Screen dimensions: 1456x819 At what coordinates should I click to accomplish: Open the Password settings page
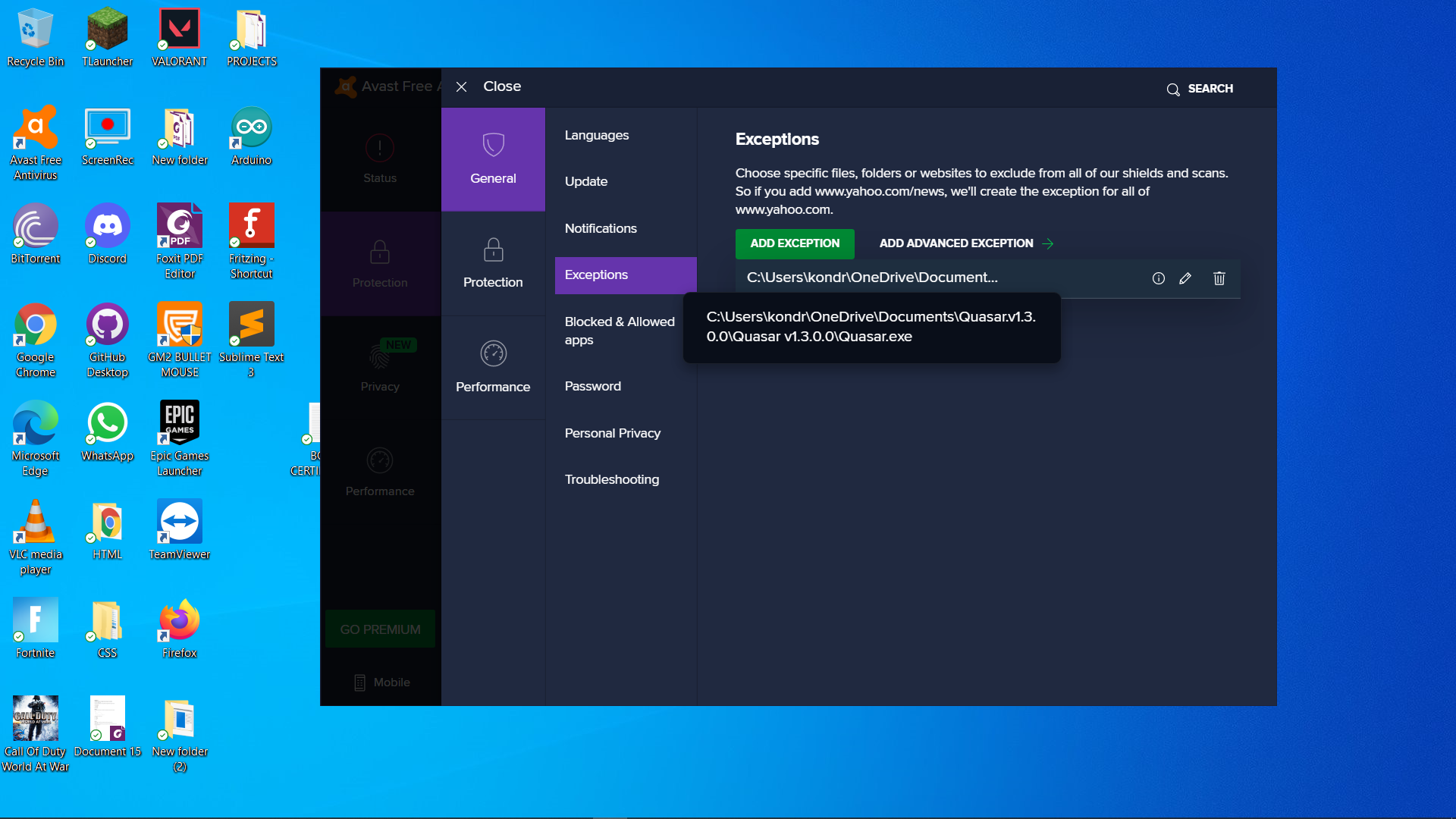(x=592, y=386)
